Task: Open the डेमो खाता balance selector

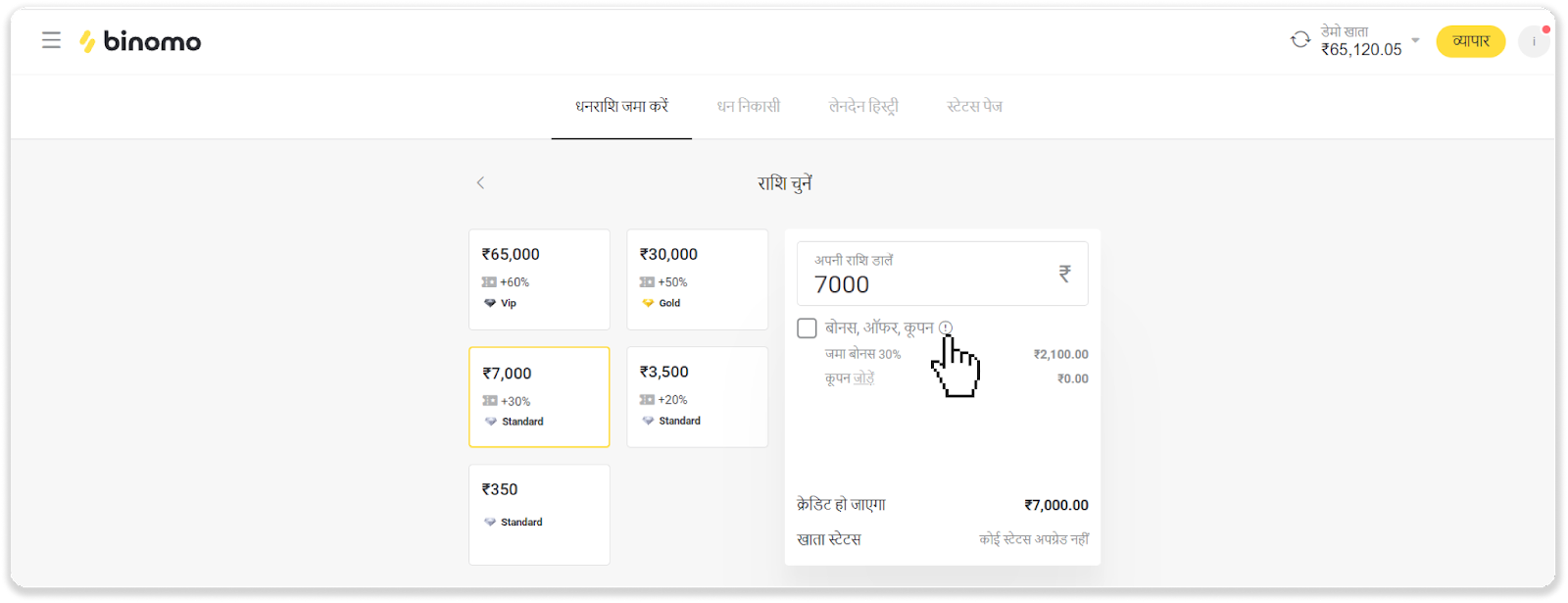Action: click(1360, 41)
